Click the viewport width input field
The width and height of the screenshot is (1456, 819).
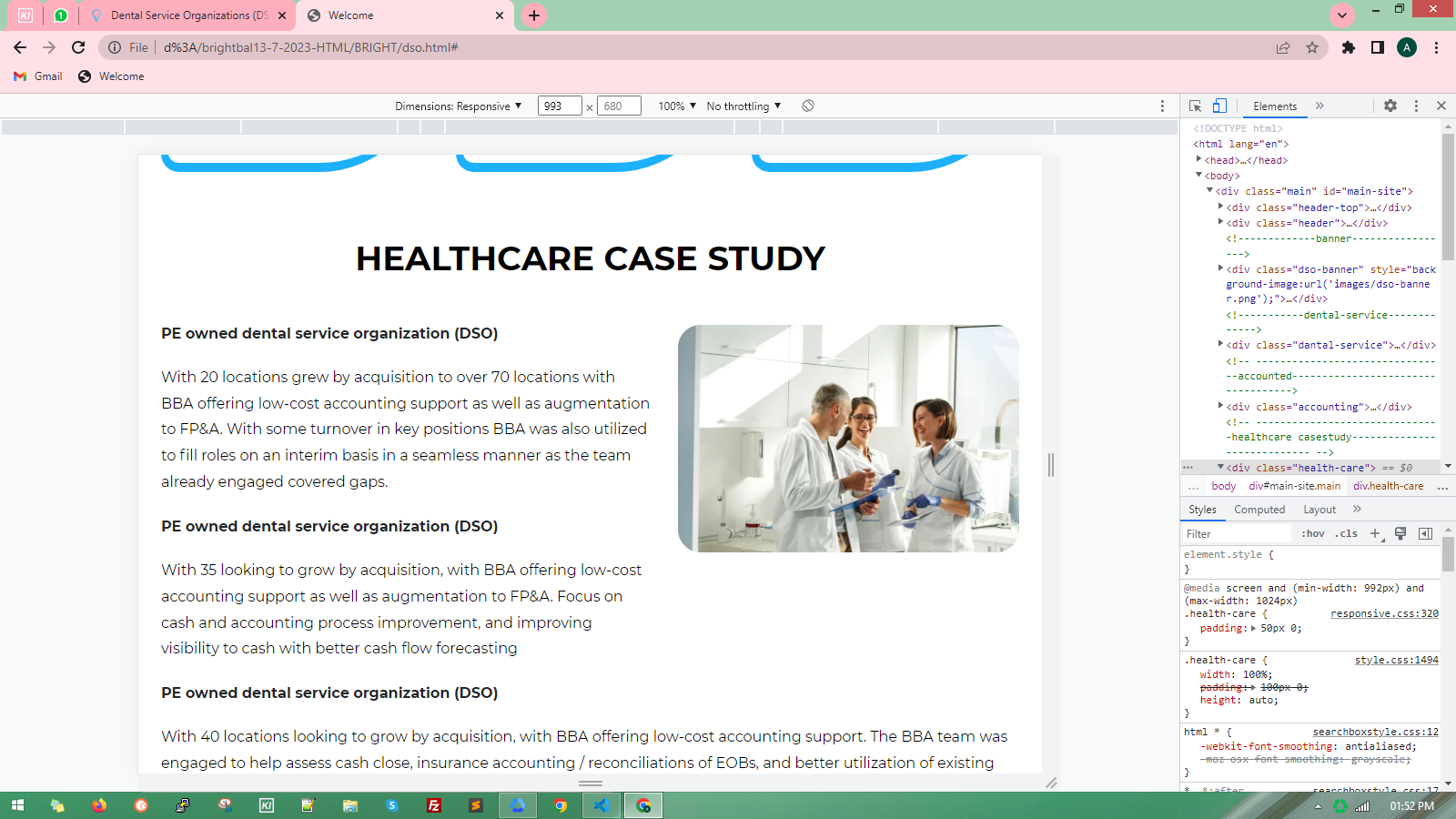(x=559, y=106)
